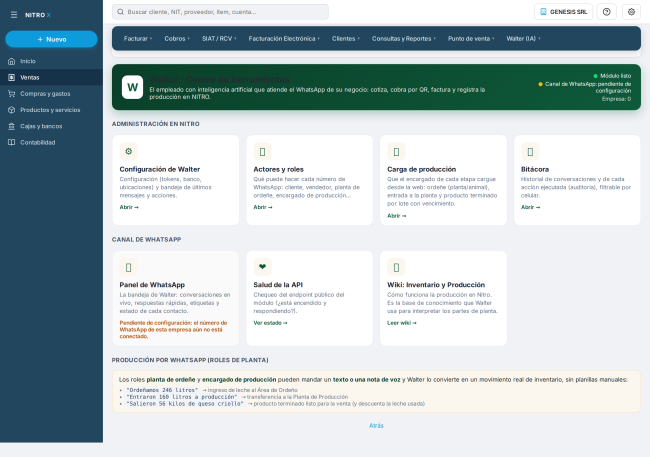This screenshot has height=457, width=650.
Task: Click the ADMINISTRACIÓN EN NITRO heading
Action: 155,124
